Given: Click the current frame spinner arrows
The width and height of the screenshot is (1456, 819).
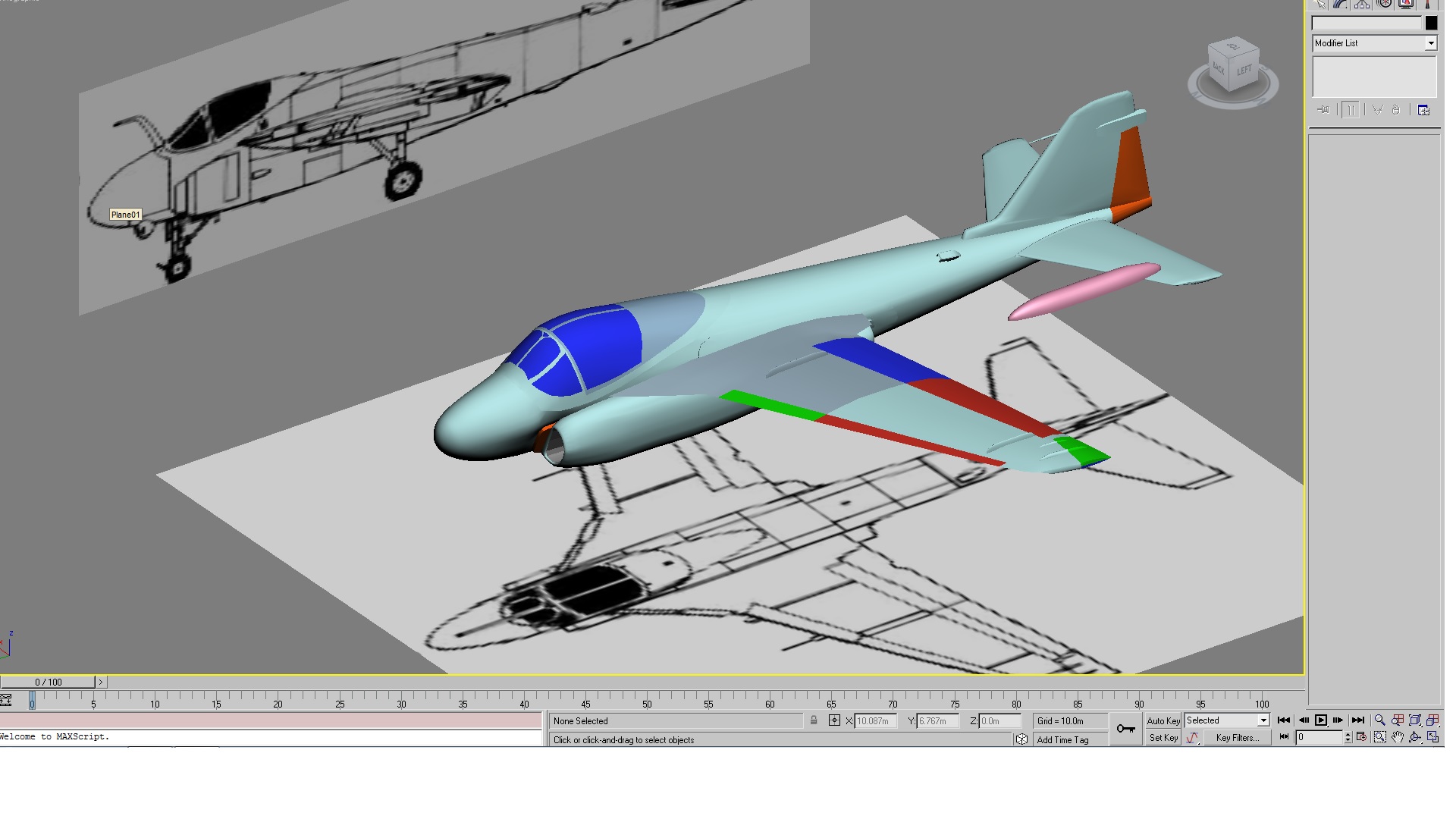Looking at the screenshot, I should [x=1348, y=737].
